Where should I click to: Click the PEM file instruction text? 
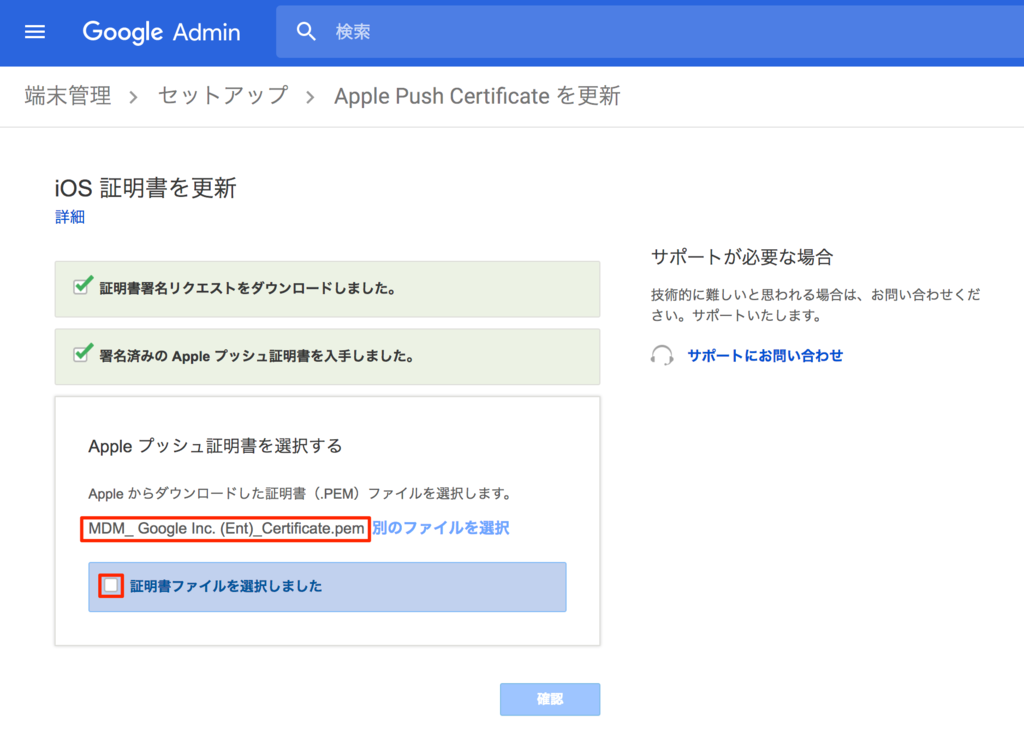click(x=300, y=493)
